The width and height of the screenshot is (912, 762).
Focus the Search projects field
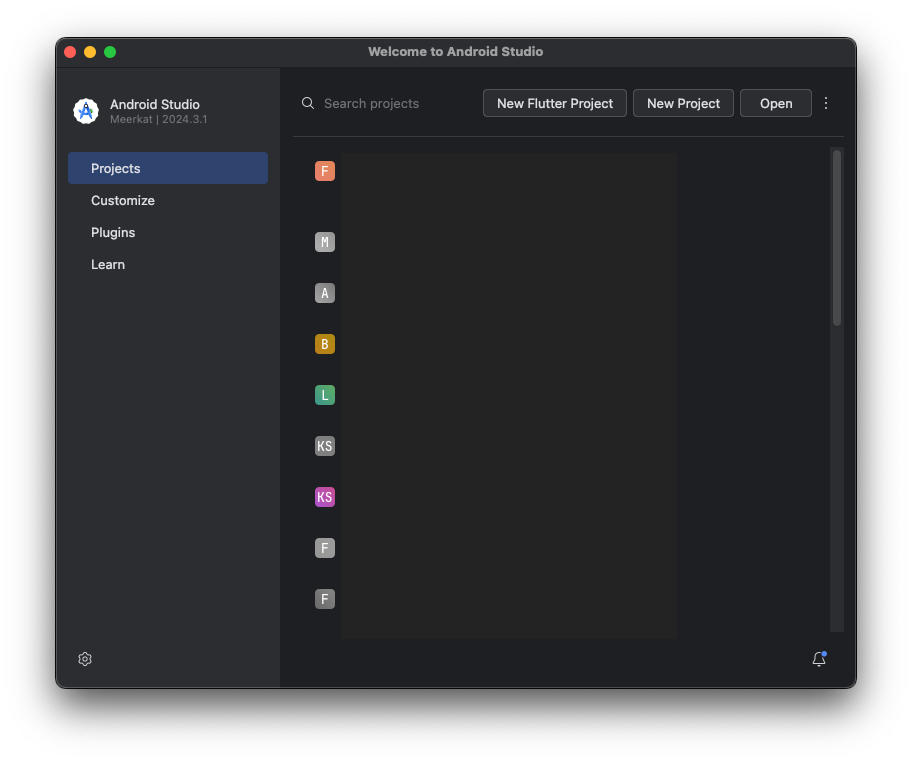(x=386, y=103)
